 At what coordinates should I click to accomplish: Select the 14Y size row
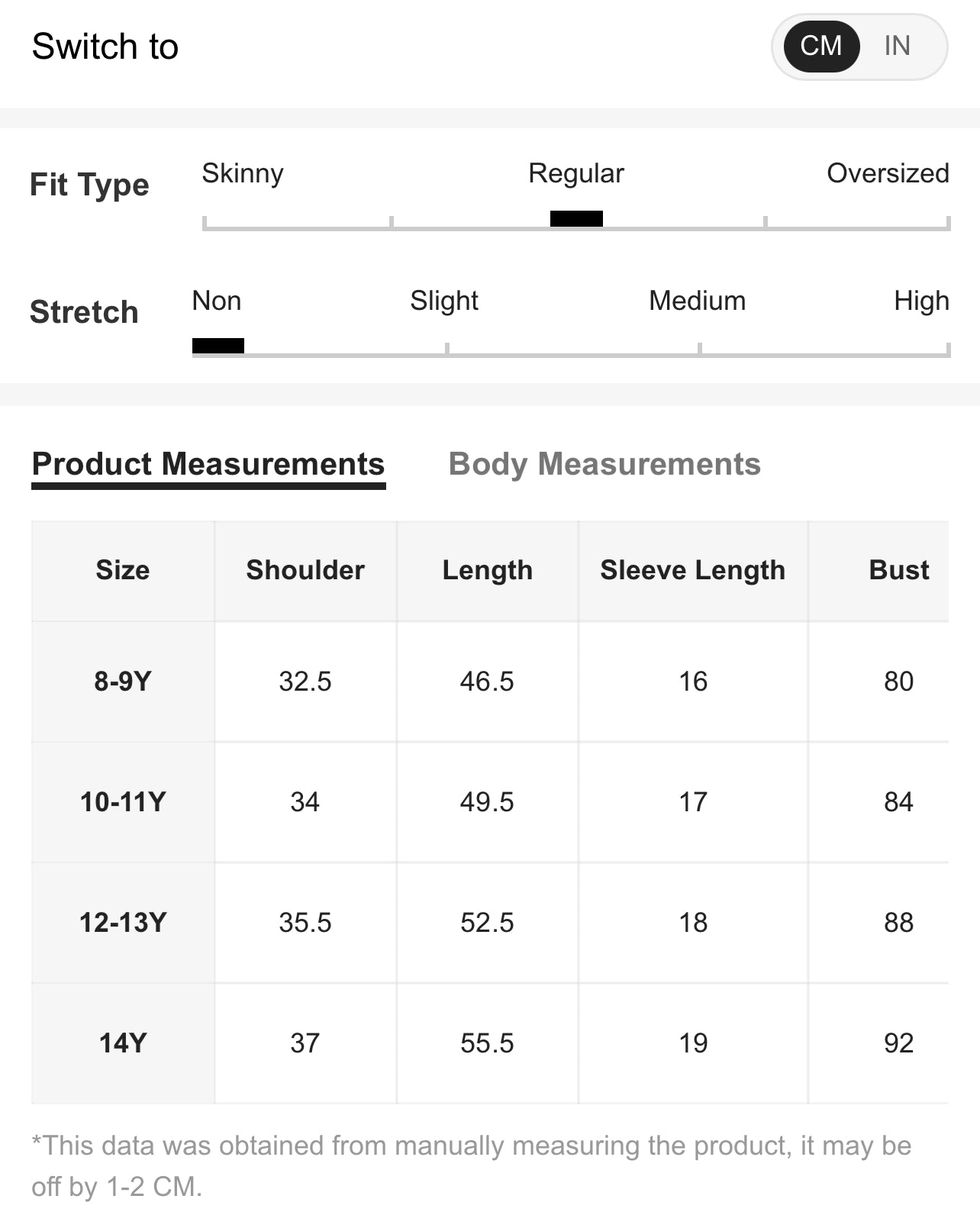pos(123,1043)
